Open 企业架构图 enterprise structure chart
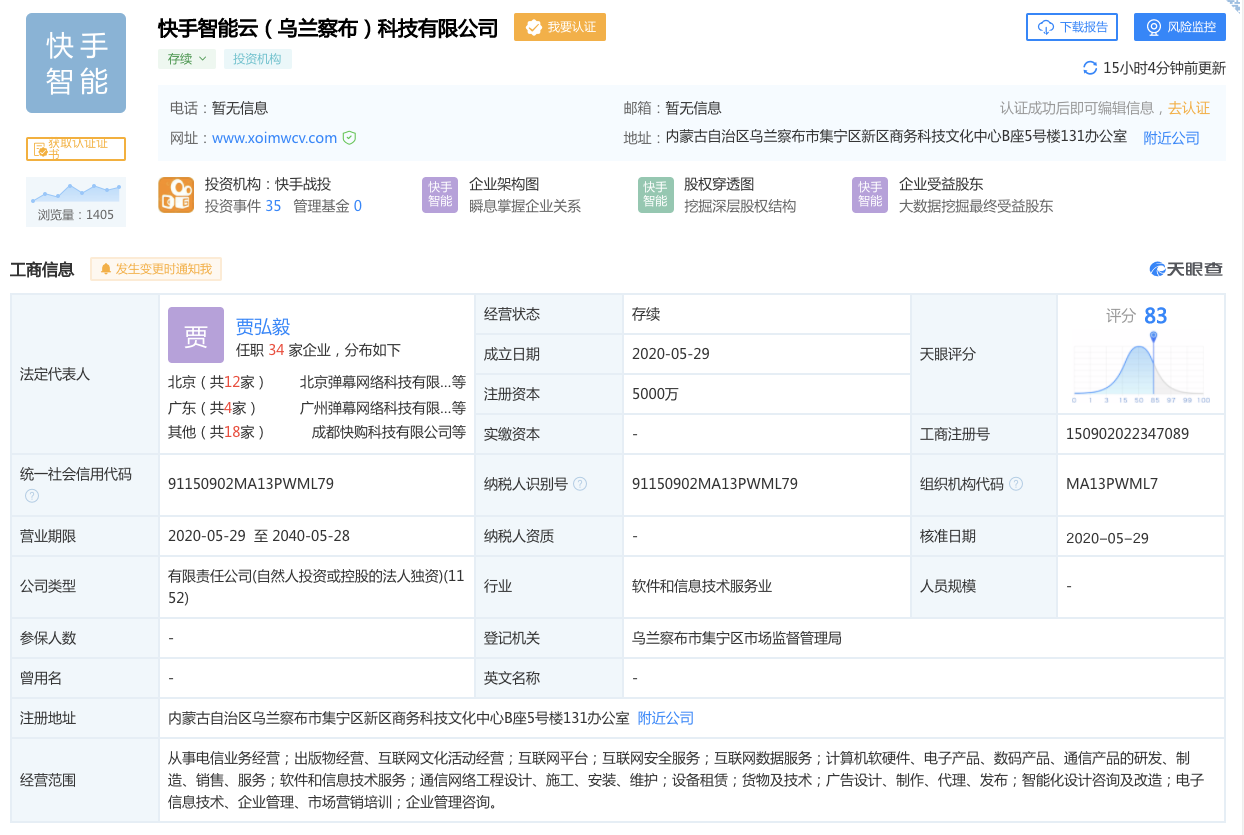The image size is (1244, 835). (x=504, y=185)
